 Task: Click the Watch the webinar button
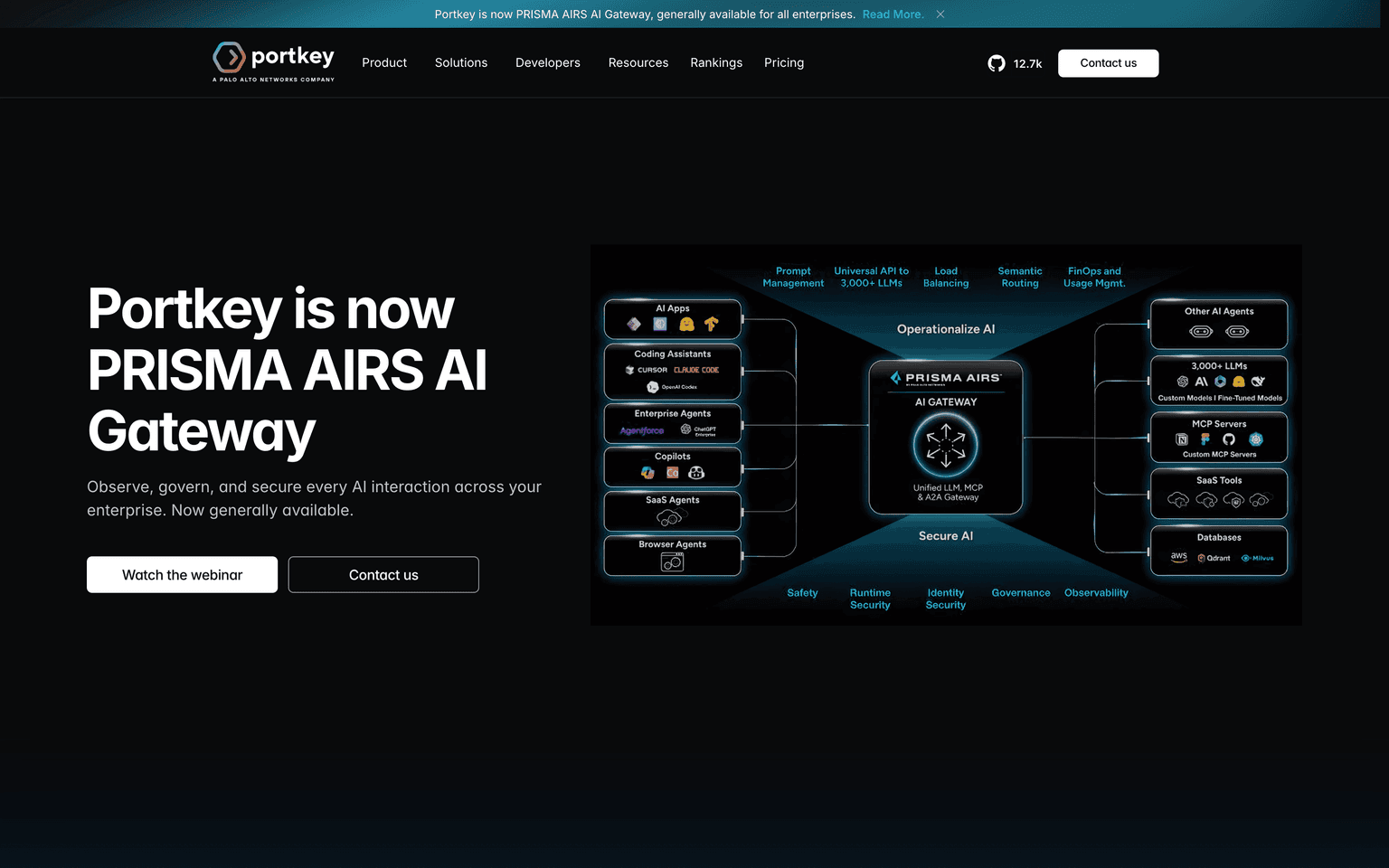[182, 575]
